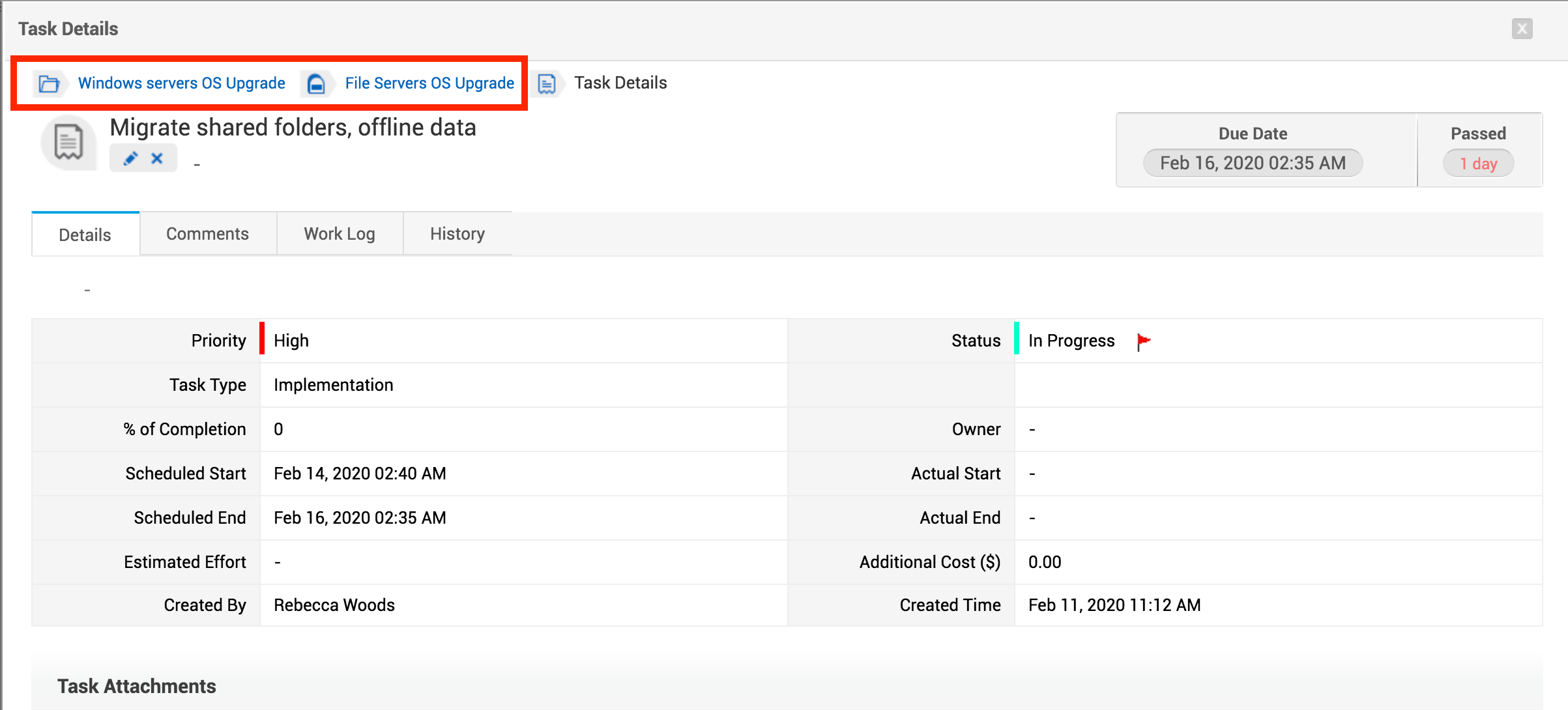Switch to the Comments tab
This screenshot has height=710, width=1568.
[207, 234]
